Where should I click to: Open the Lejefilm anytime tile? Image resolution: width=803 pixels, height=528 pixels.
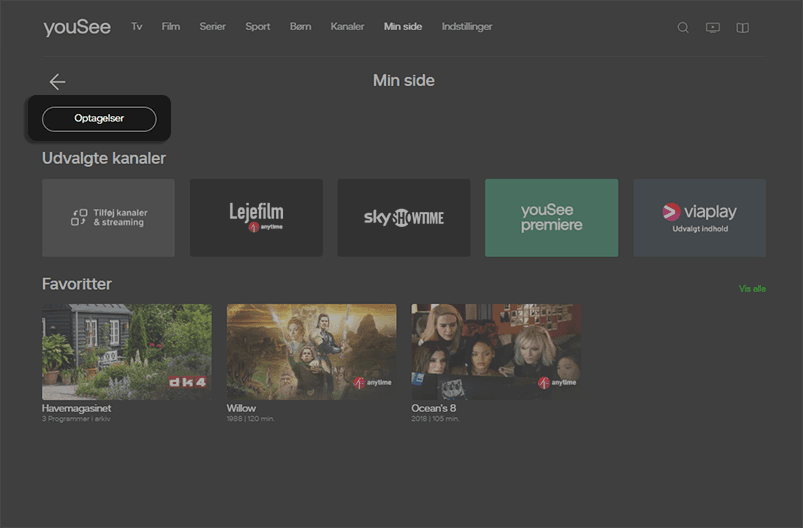[256, 218]
